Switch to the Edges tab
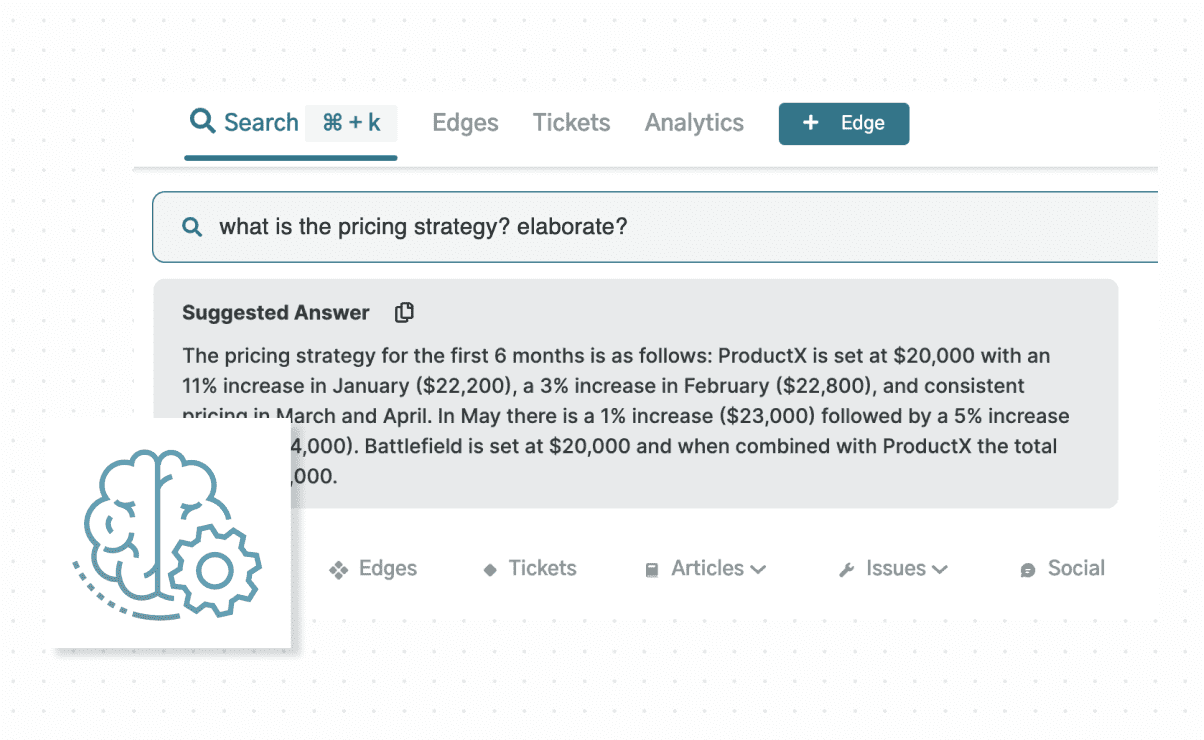The width and height of the screenshot is (1204, 740). [x=465, y=123]
